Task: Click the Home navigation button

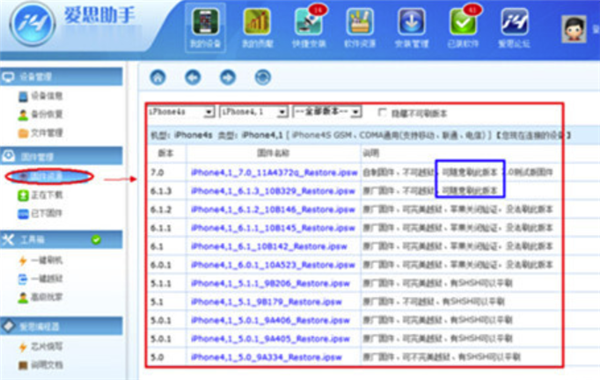Action: [x=158, y=77]
